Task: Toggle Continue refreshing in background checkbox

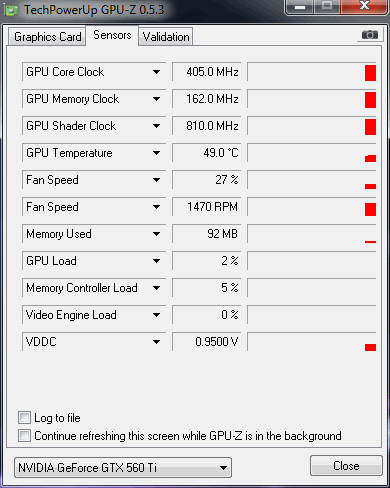Action: coord(24,435)
